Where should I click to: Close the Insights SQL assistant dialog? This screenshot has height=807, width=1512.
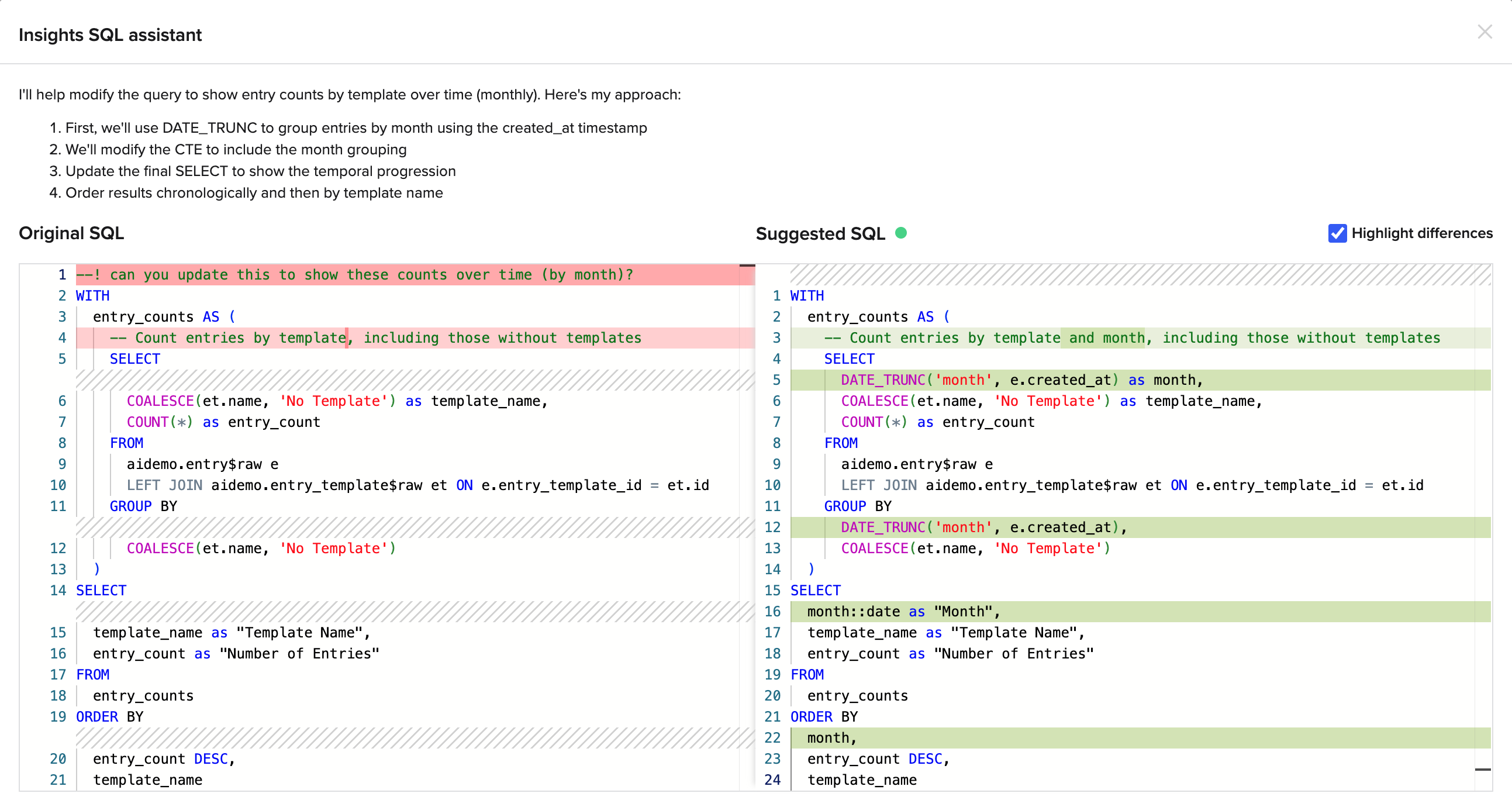(x=1485, y=32)
